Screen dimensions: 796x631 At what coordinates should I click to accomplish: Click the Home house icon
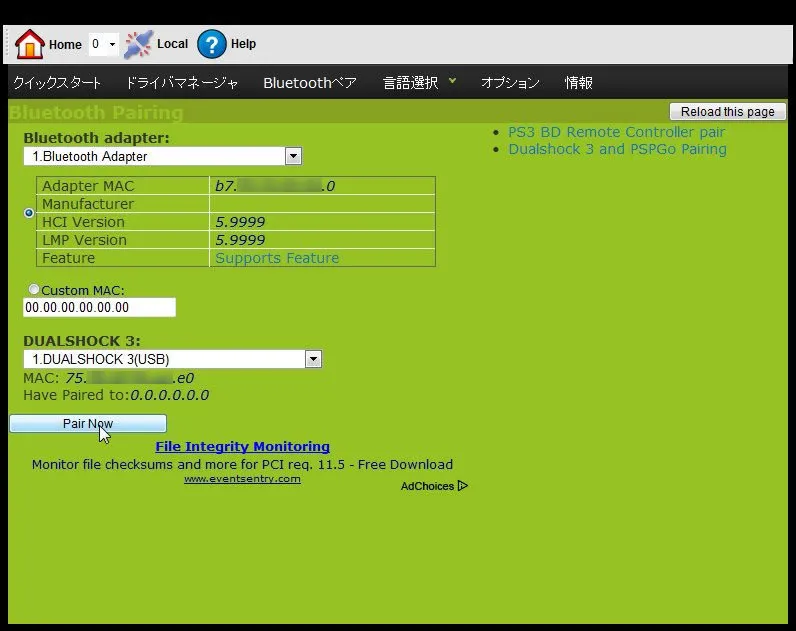tap(29, 44)
